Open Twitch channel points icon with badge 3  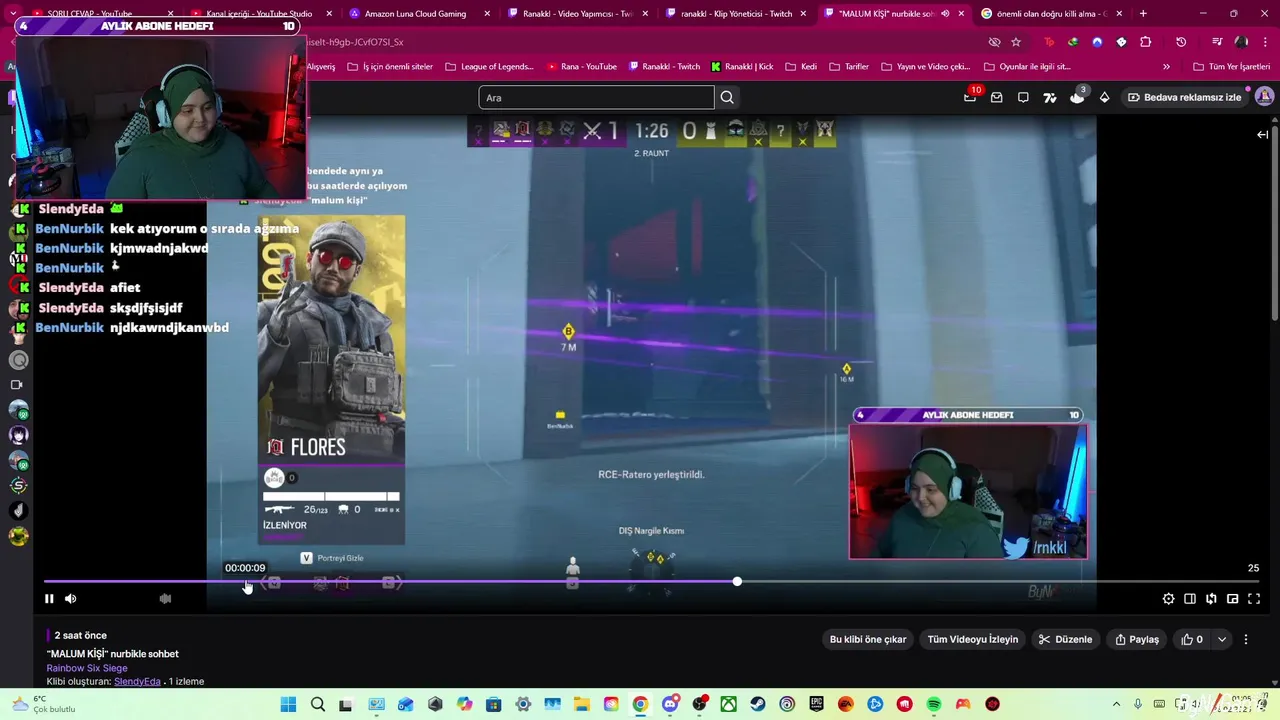[1077, 97]
